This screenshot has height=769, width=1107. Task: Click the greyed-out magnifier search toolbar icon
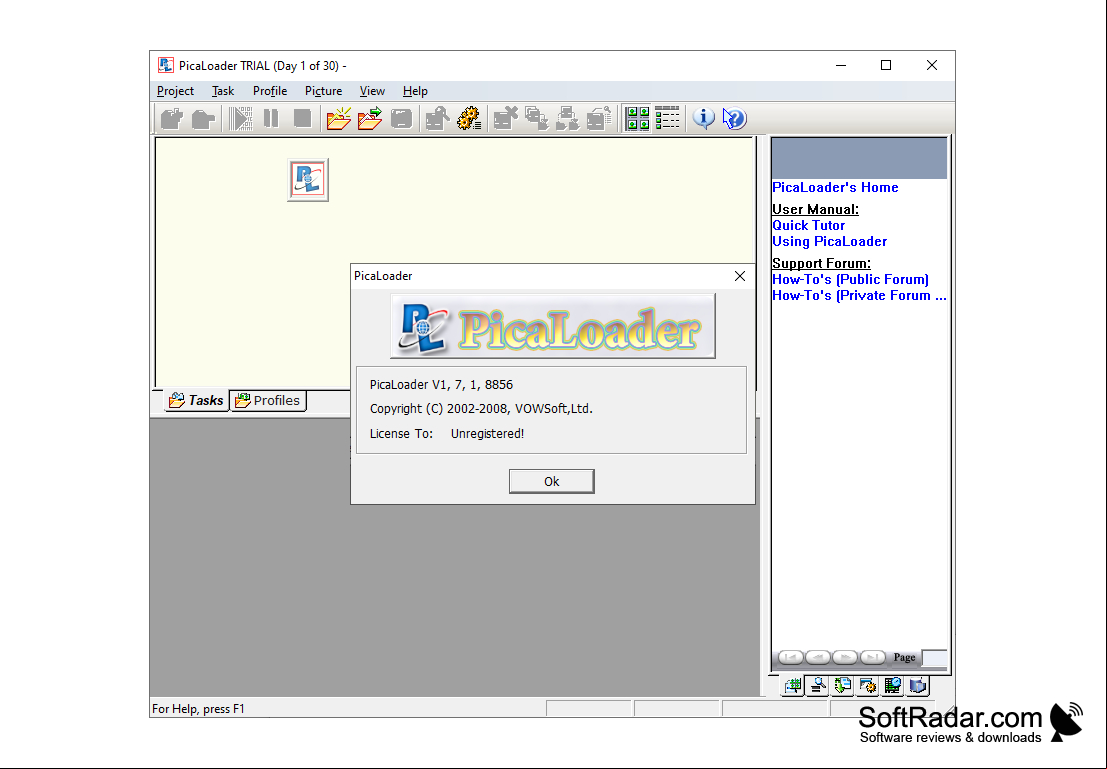438,119
